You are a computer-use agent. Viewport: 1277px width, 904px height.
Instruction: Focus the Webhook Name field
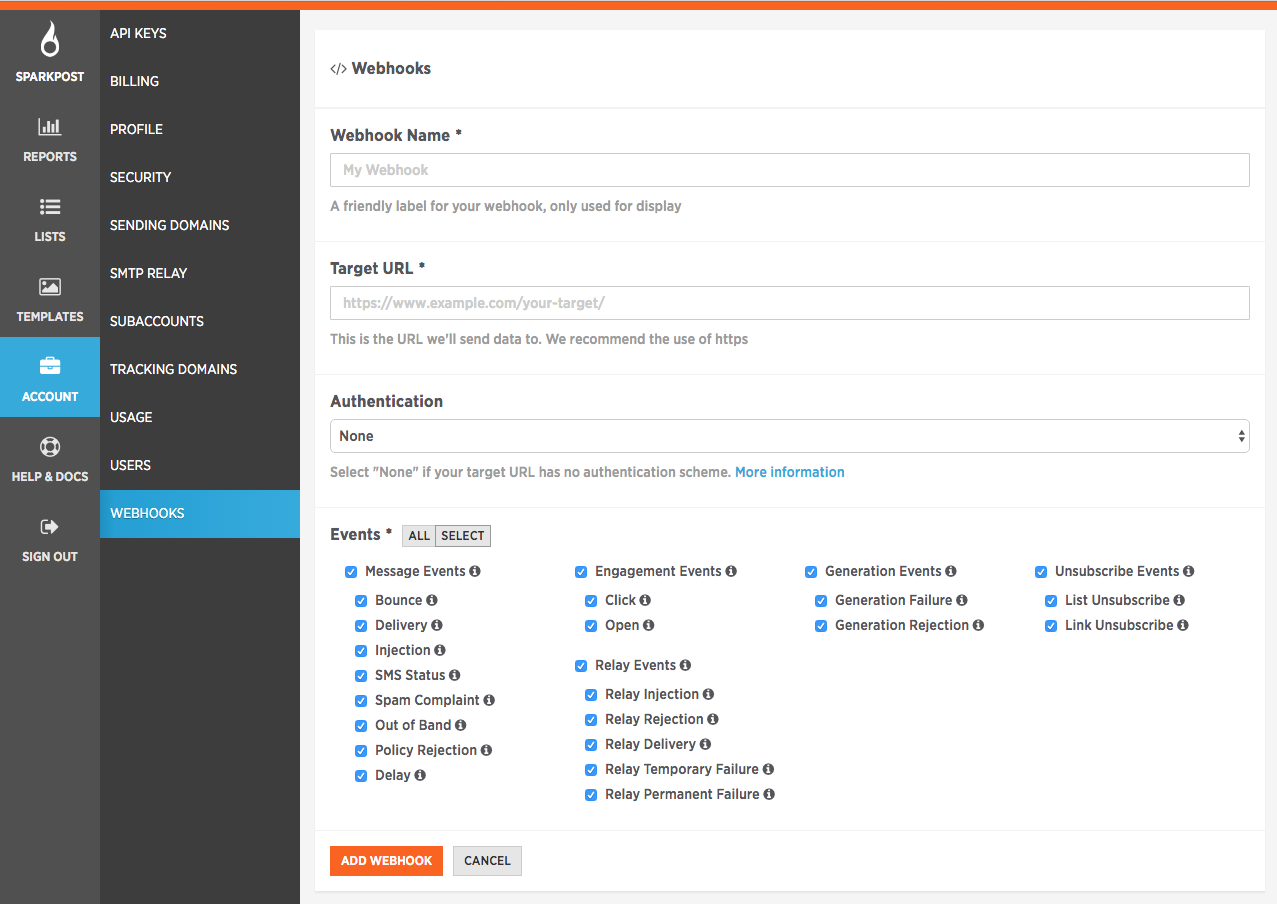pos(789,170)
